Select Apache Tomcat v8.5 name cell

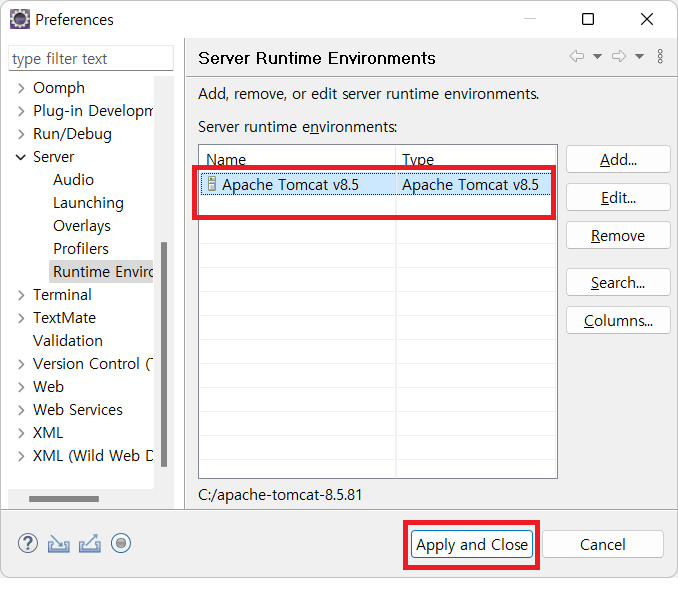click(297, 185)
